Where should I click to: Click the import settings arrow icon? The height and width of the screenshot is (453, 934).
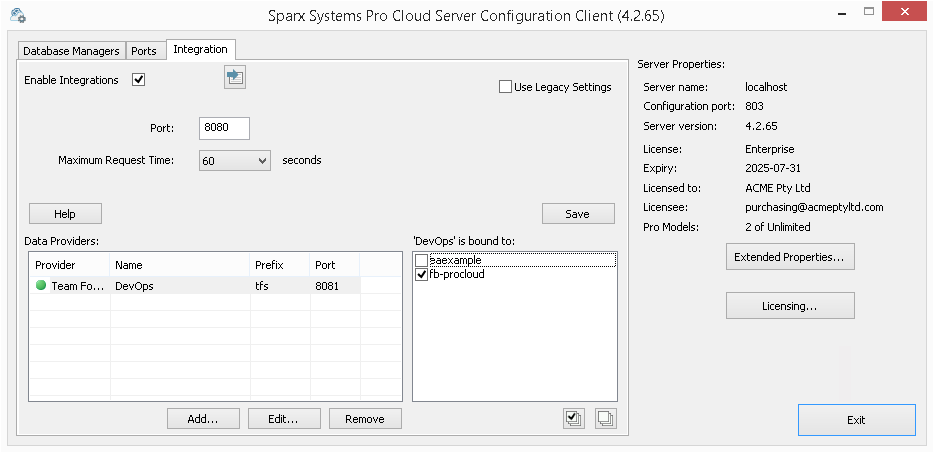tap(235, 77)
